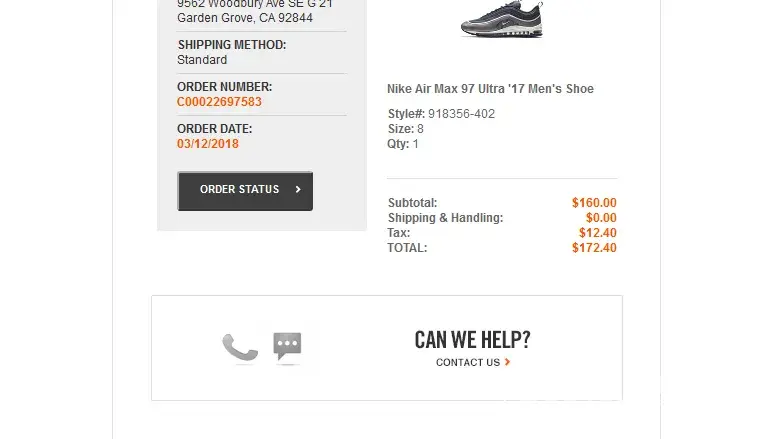Click the Size: 8 detail line
This screenshot has height=439, width=764.
(406, 129)
